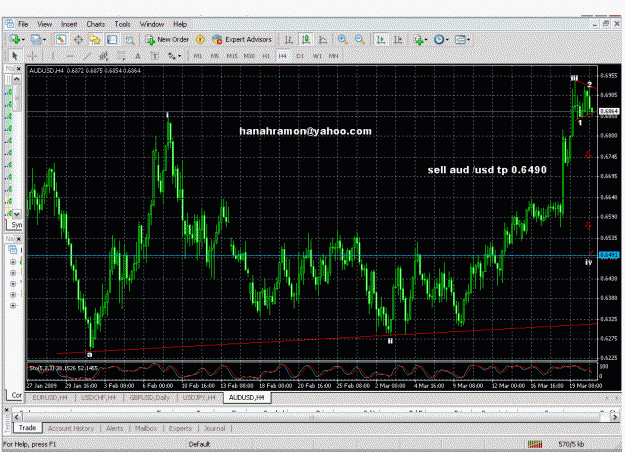Select the Vertical Line drawing tool
Viewport: 625px width, 452px height.
pyautogui.click(x=53, y=56)
